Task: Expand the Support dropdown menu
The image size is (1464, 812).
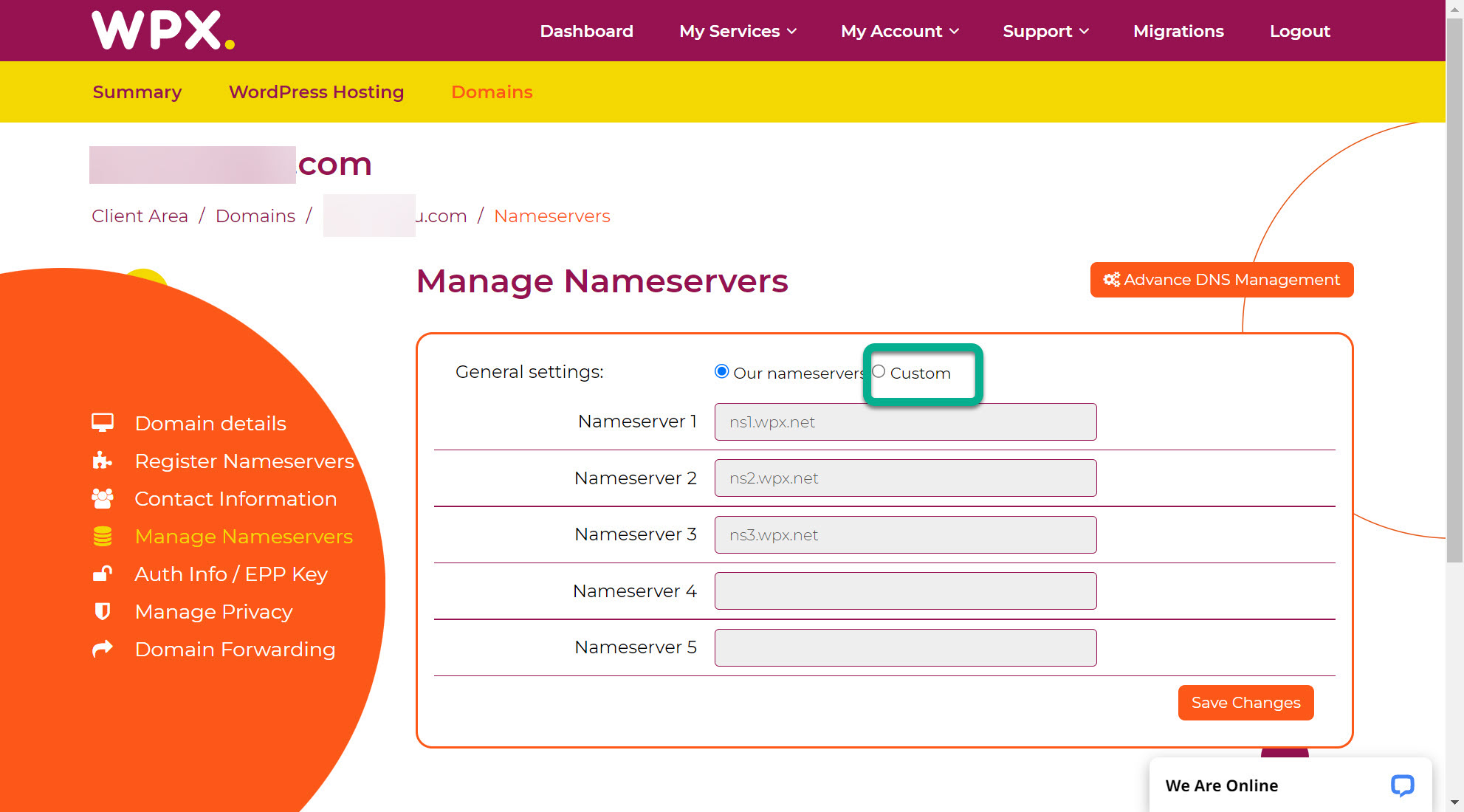Action: (1045, 31)
